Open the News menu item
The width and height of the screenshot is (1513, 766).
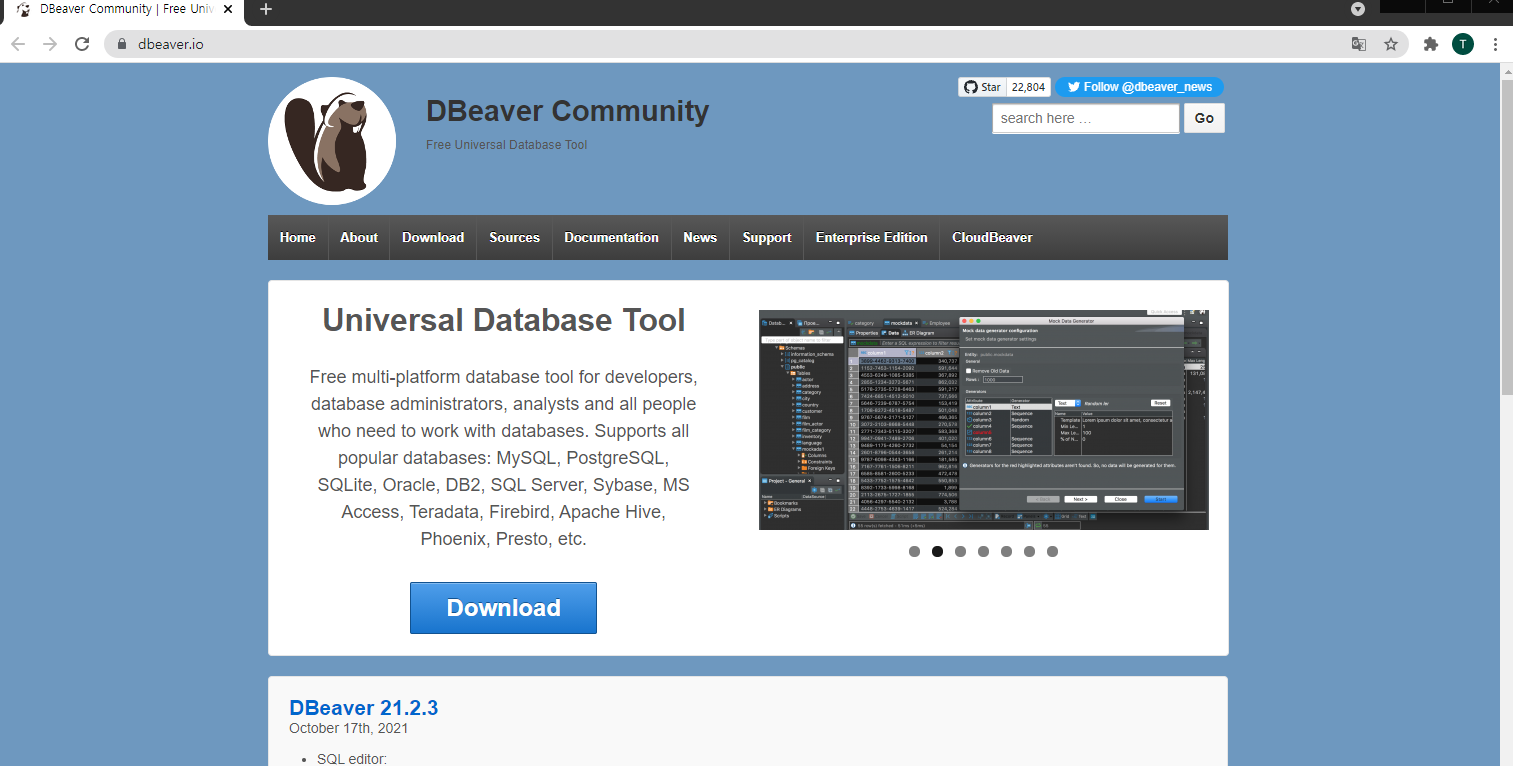700,238
